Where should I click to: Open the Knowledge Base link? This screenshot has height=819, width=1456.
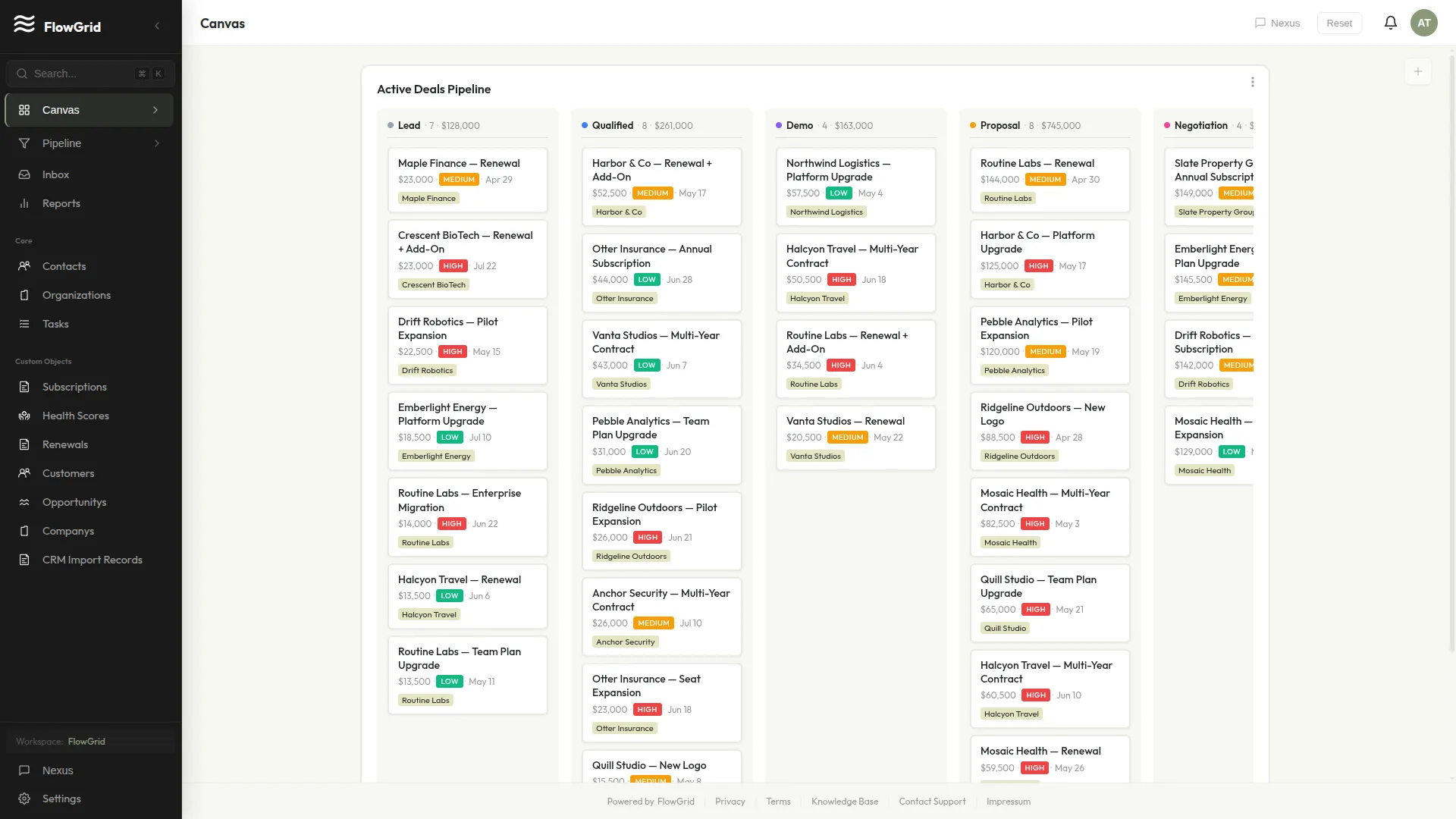click(x=844, y=802)
